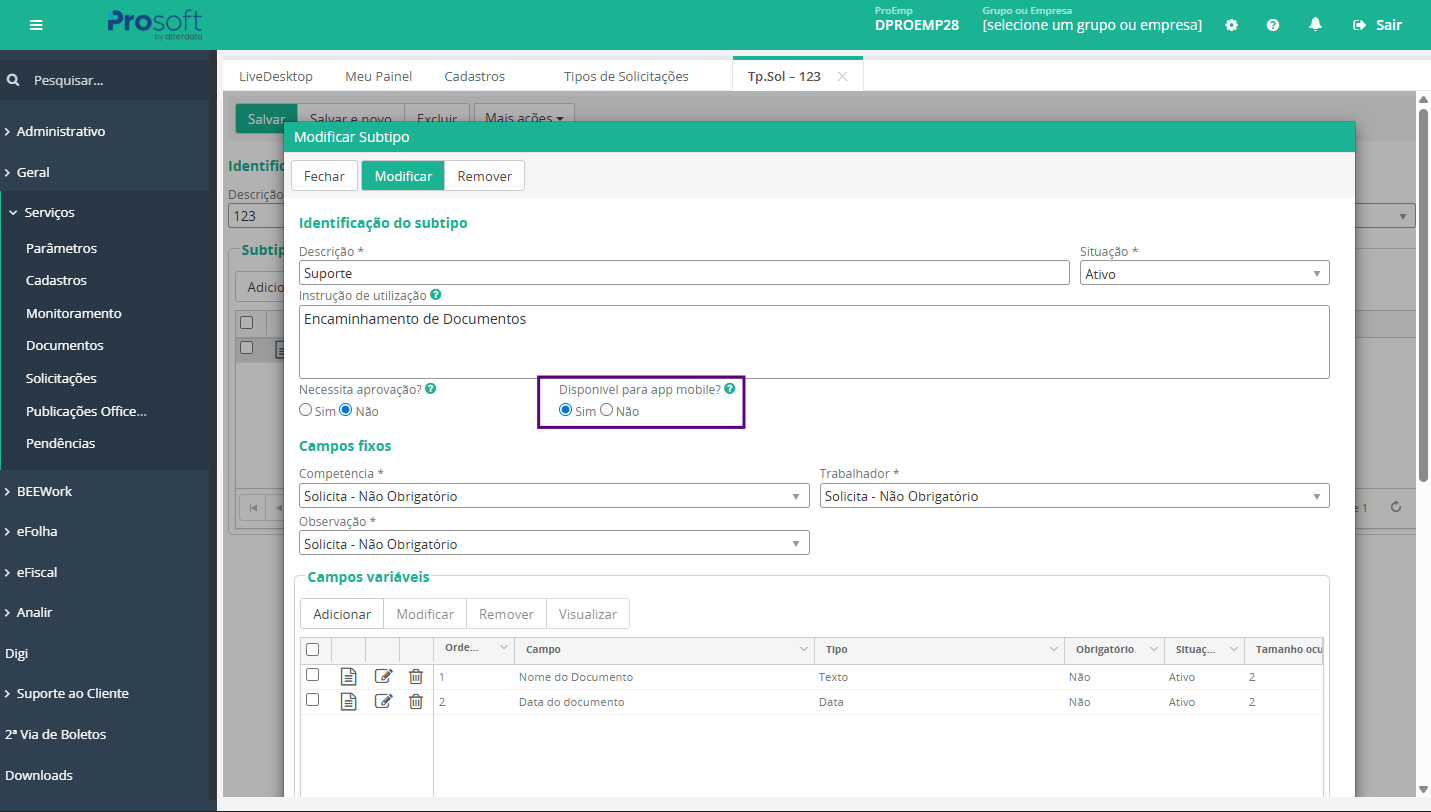Open Monitoramento in the sidebar
This screenshot has height=812, width=1431.
[x=73, y=313]
